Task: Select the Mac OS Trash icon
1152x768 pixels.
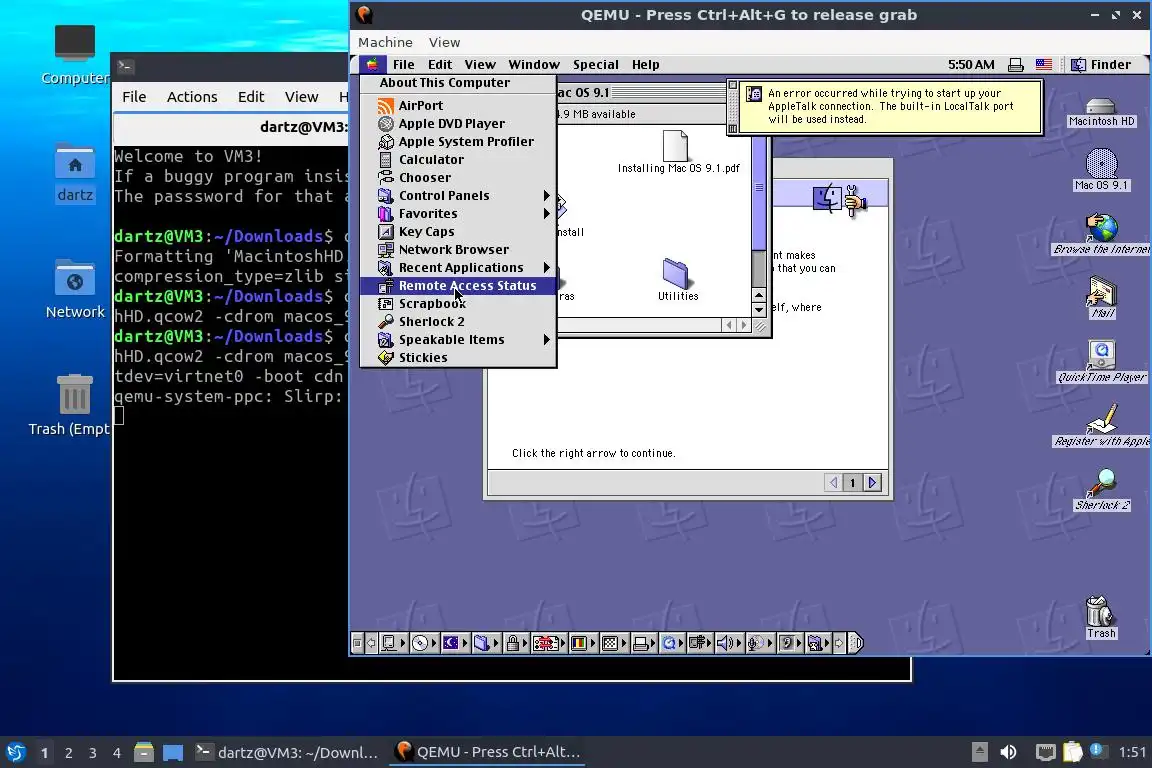Action: (x=1101, y=617)
